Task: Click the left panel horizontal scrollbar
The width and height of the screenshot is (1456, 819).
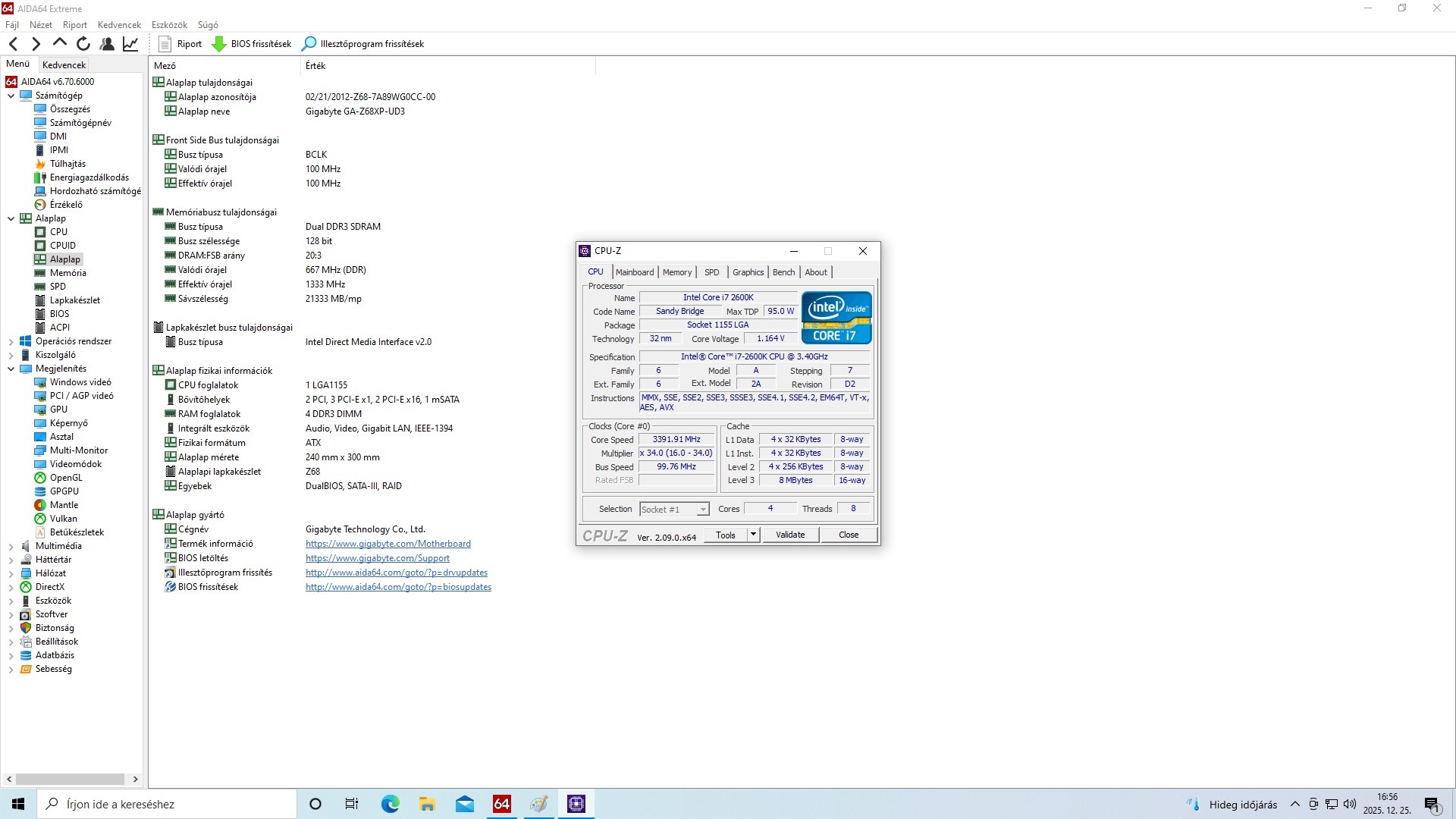Action: tap(70, 779)
